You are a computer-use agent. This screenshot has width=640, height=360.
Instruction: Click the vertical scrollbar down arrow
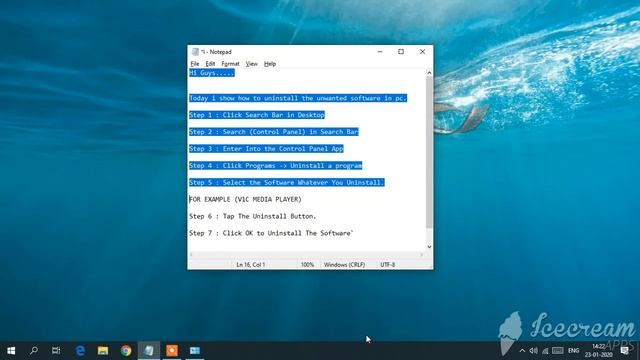(429, 247)
